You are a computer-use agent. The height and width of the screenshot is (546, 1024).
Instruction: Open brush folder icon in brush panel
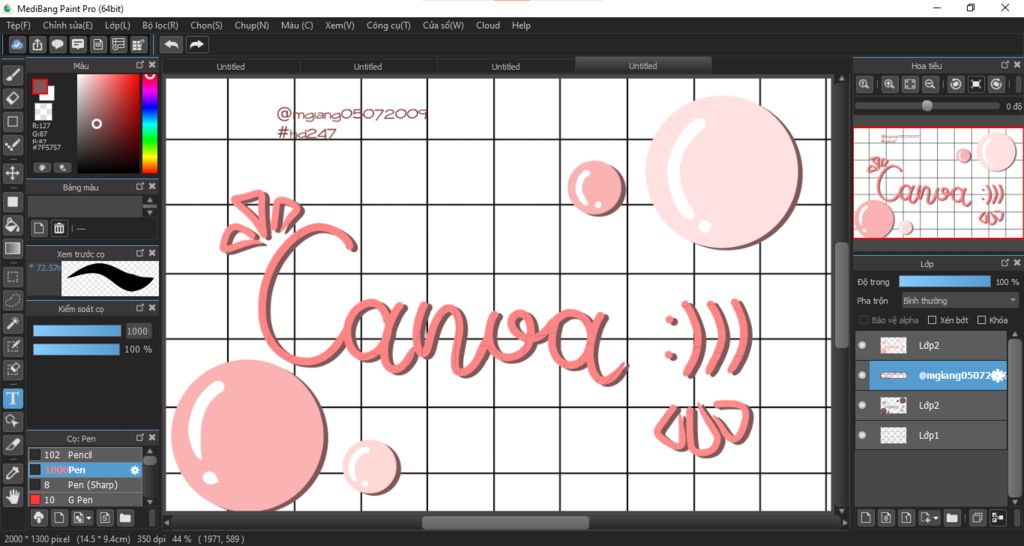point(125,518)
